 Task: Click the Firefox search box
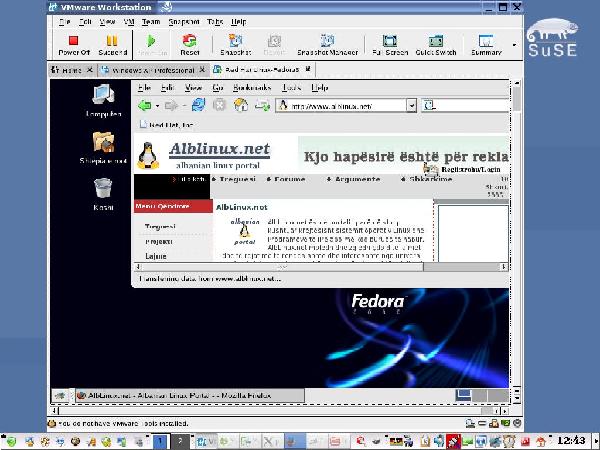point(466,105)
